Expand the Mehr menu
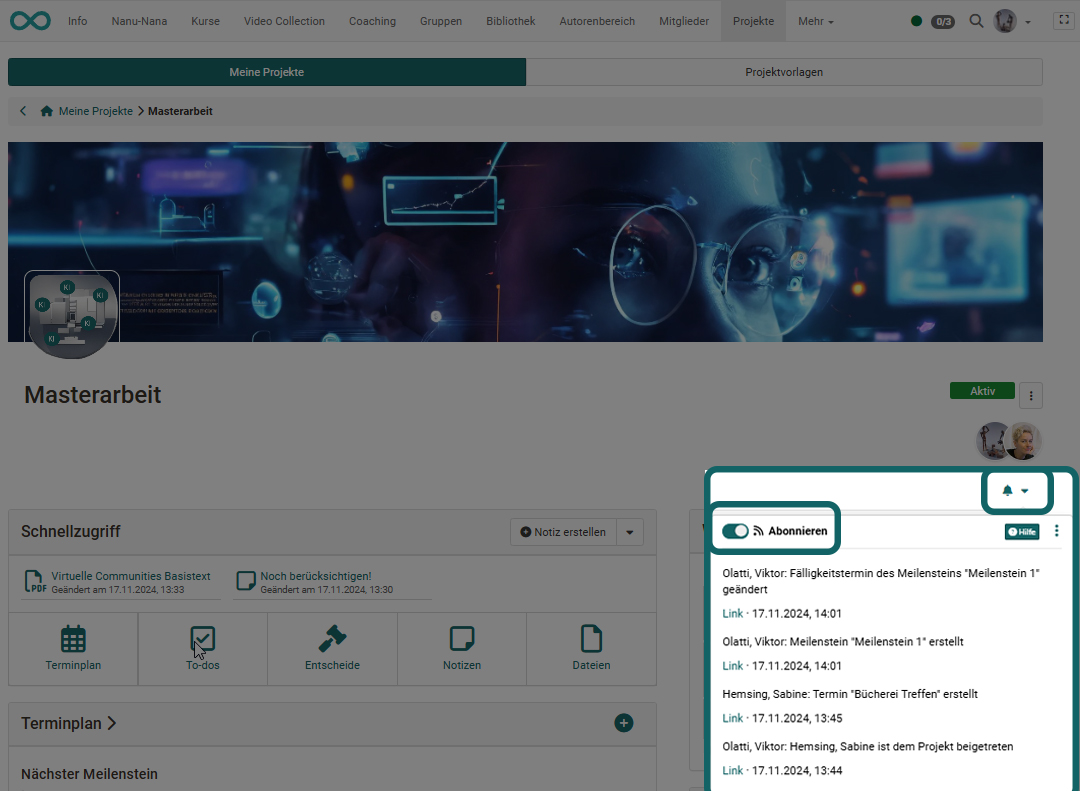The height and width of the screenshot is (791, 1080). pos(815,21)
